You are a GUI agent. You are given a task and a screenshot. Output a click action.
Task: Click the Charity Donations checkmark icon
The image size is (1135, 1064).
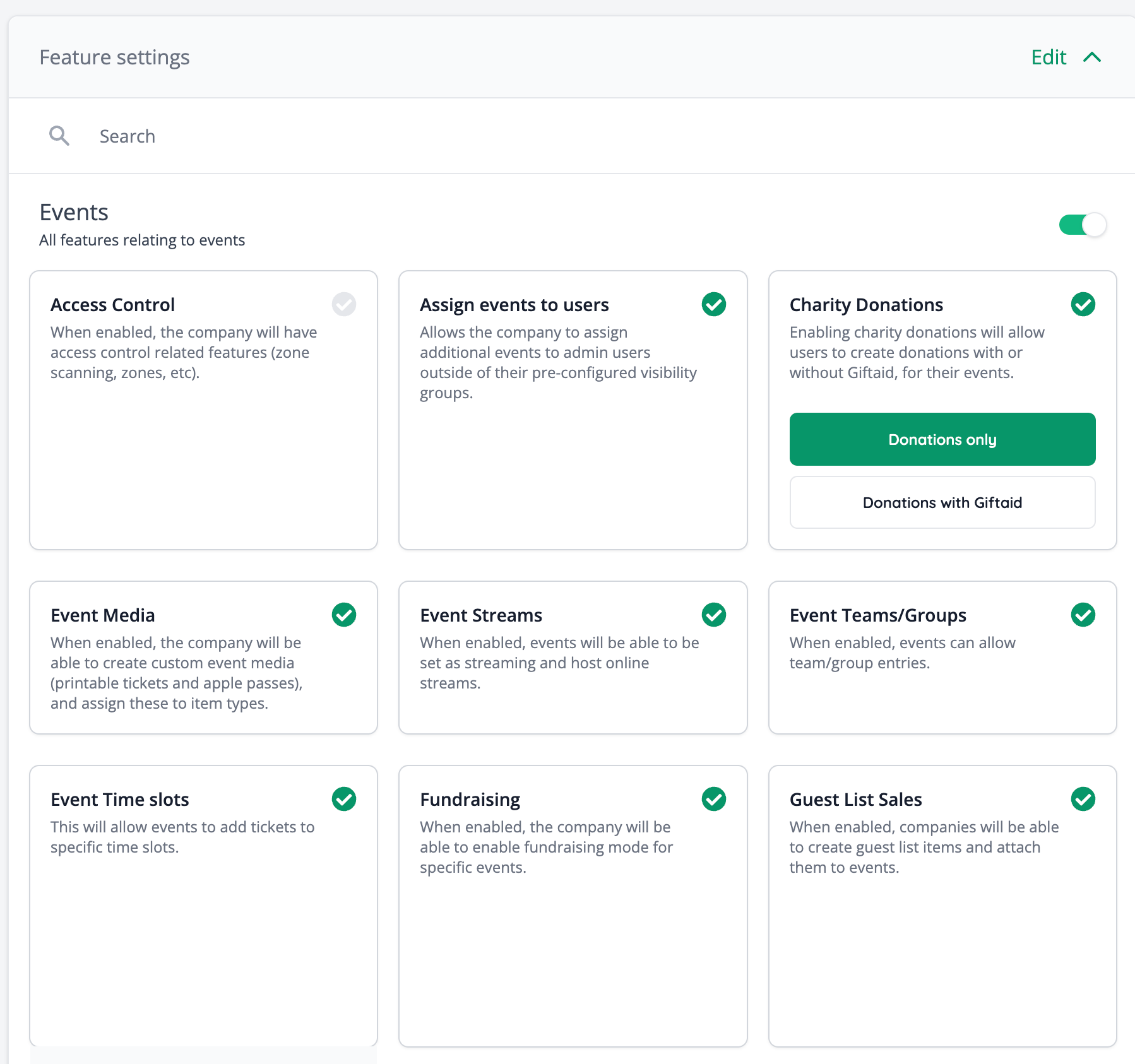pyautogui.click(x=1083, y=305)
